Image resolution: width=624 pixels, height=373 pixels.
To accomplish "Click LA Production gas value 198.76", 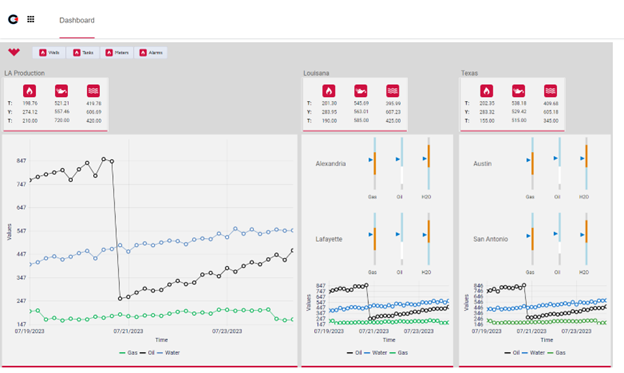I will [x=30, y=103].
